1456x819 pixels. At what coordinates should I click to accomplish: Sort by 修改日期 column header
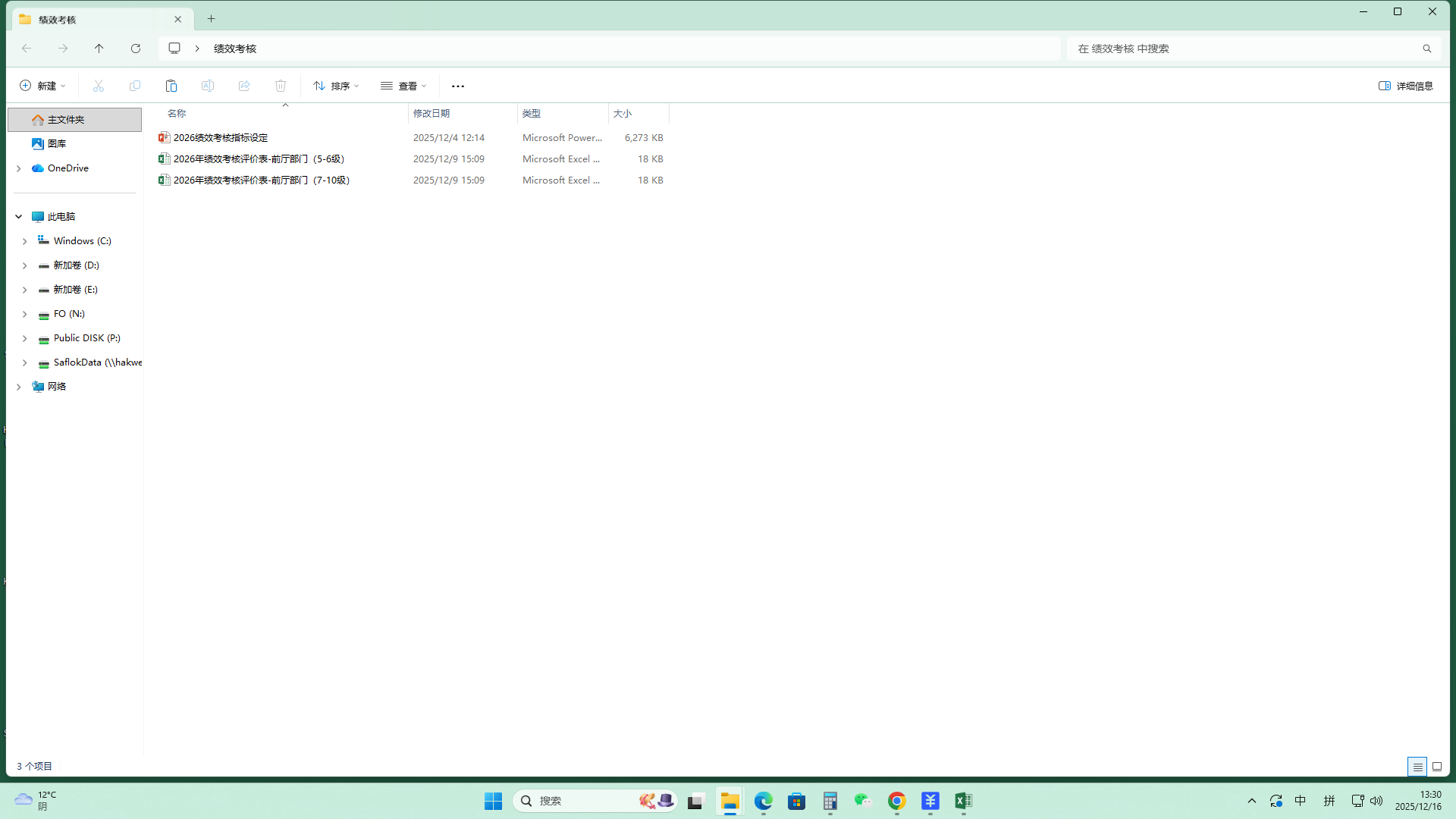(x=431, y=113)
